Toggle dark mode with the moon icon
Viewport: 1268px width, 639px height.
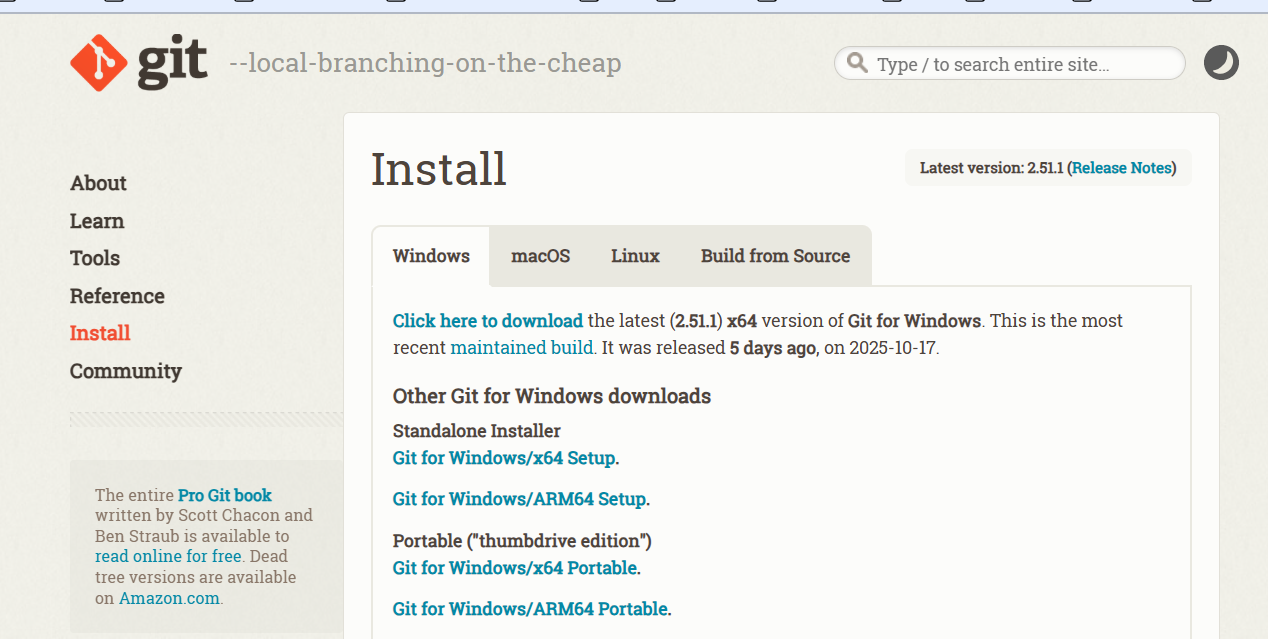(x=1221, y=63)
